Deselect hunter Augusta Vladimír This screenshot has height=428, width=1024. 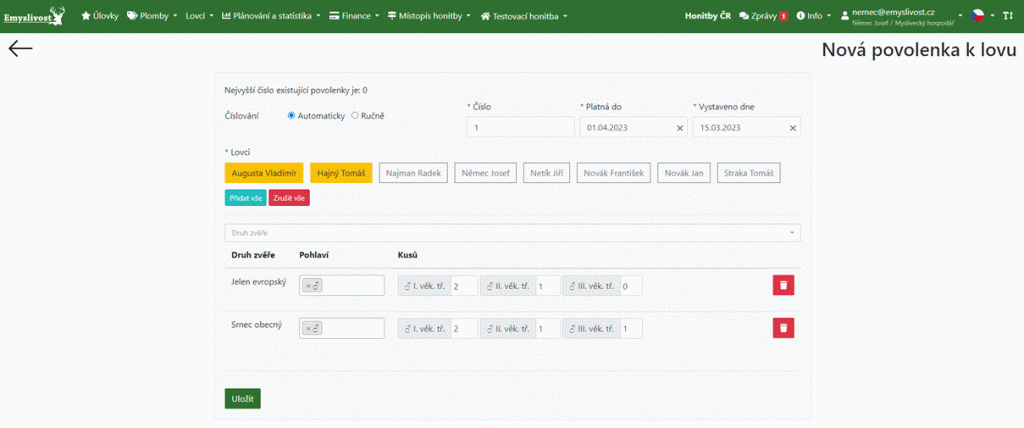264,173
